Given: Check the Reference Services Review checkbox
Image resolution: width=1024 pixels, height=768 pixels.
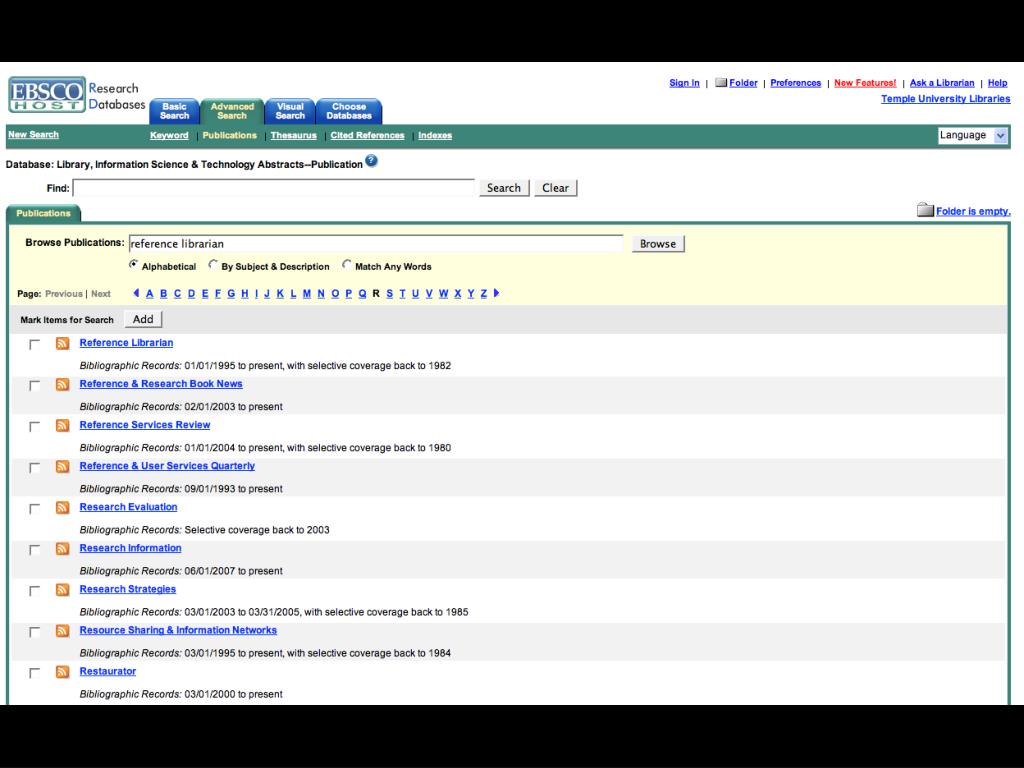Looking at the screenshot, I should click(x=35, y=427).
